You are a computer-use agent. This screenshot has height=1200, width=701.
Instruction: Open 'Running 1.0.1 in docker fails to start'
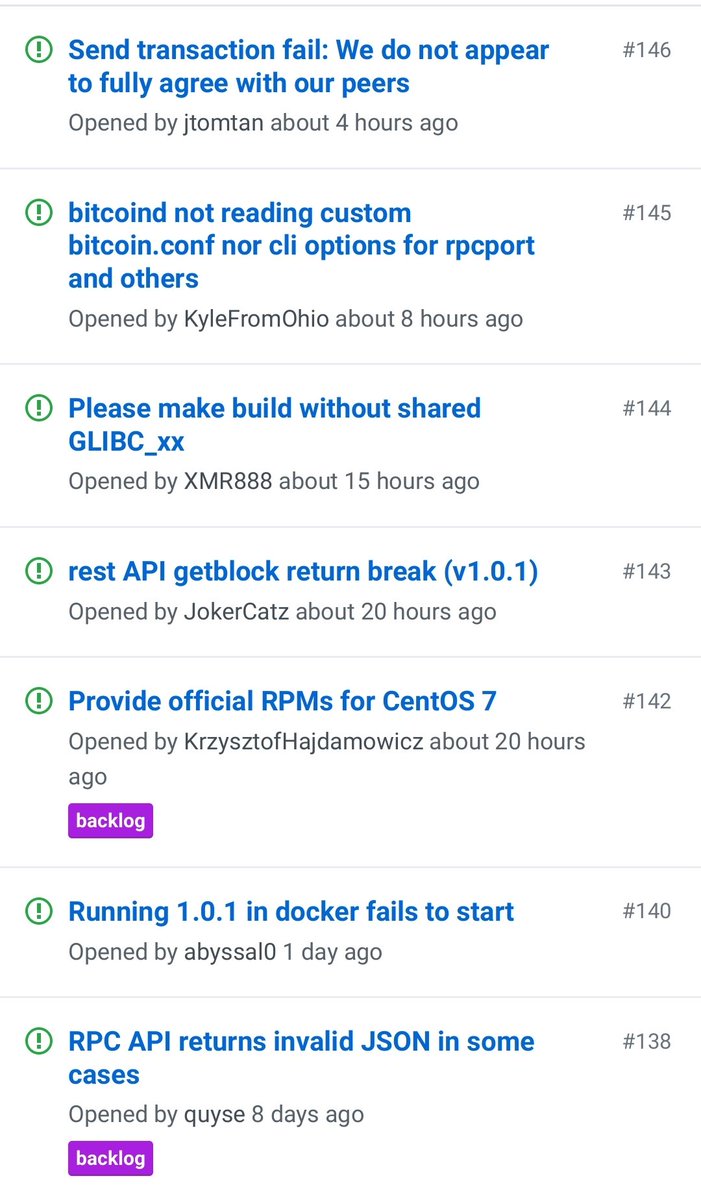pyautogui.click(x=291, y=911)
